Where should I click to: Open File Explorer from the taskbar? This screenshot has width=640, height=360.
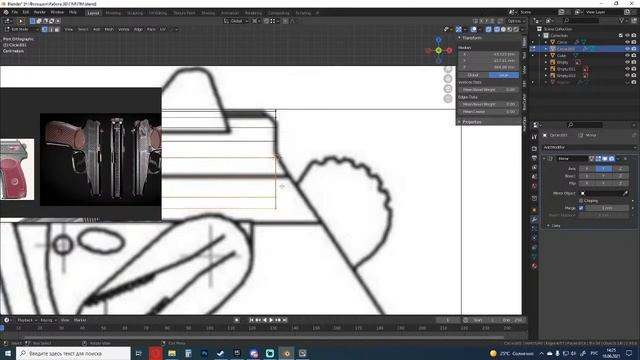click(x=172, y=353)
